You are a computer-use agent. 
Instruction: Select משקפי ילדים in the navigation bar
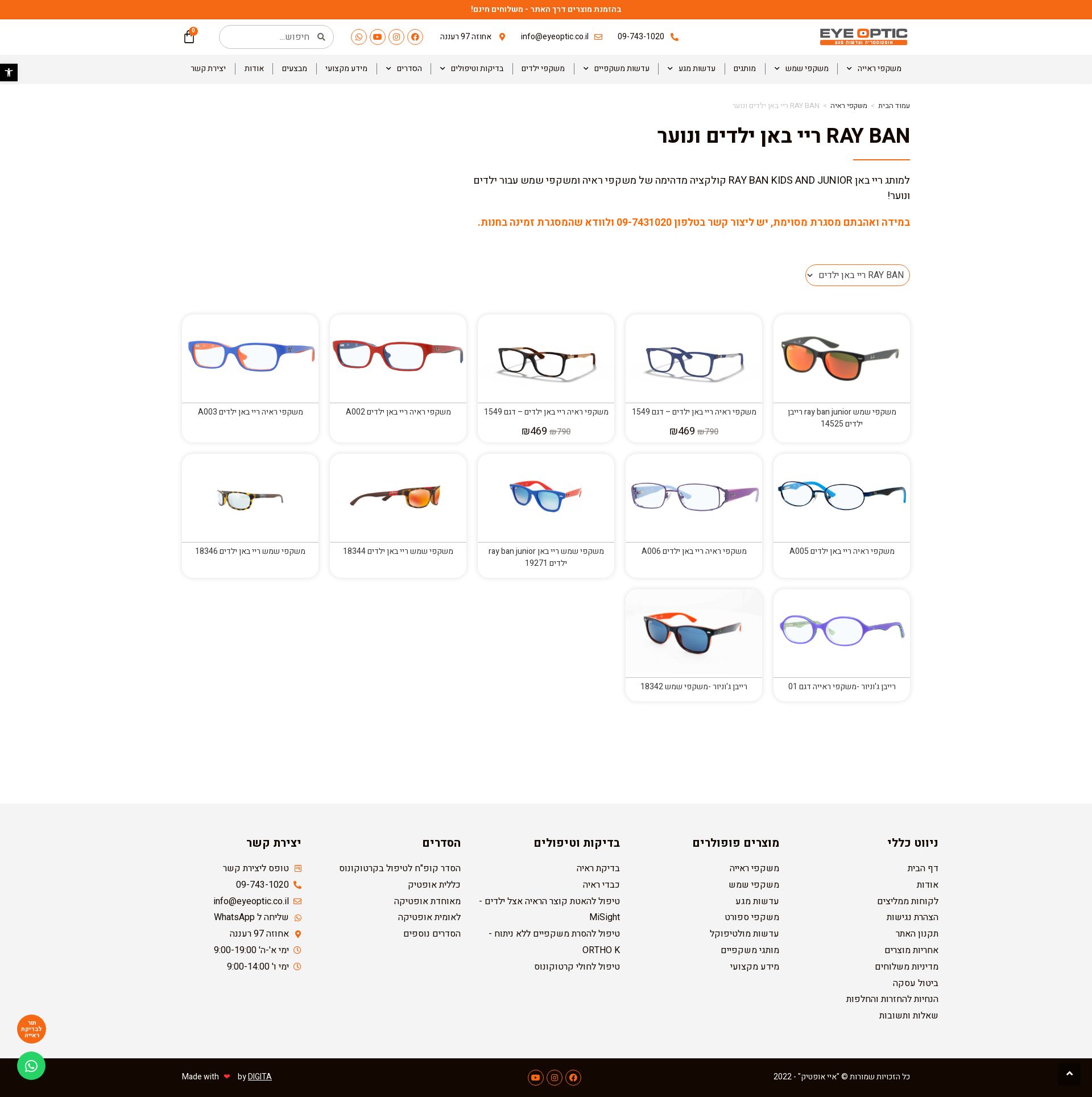point(543,69)
